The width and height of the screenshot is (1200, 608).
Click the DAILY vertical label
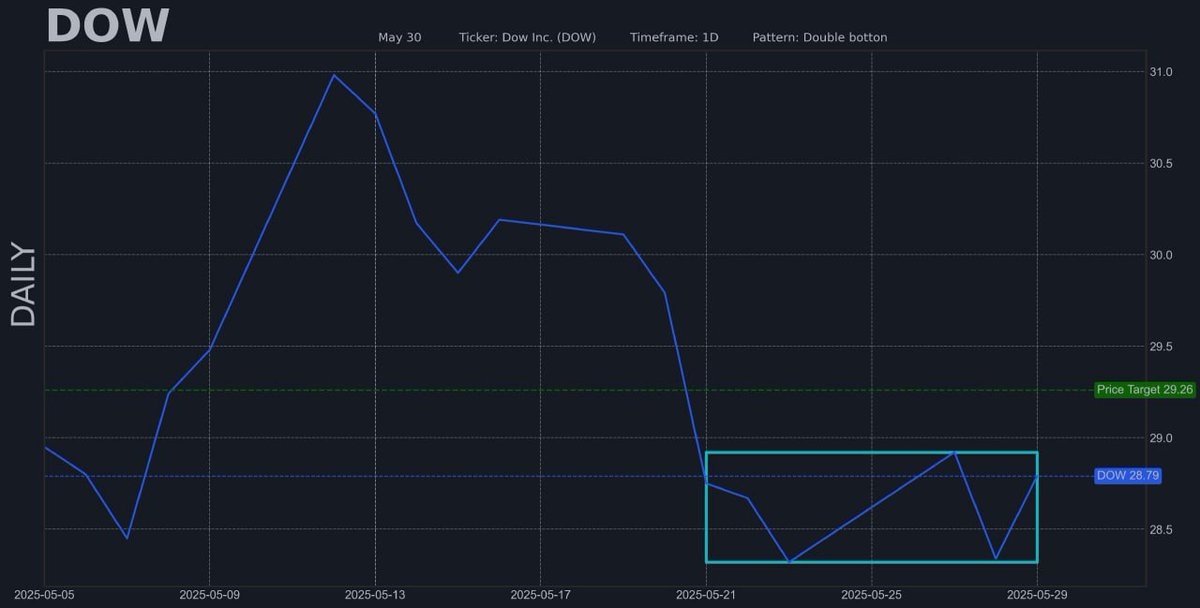pyautogui.click(x=23, y=285)
